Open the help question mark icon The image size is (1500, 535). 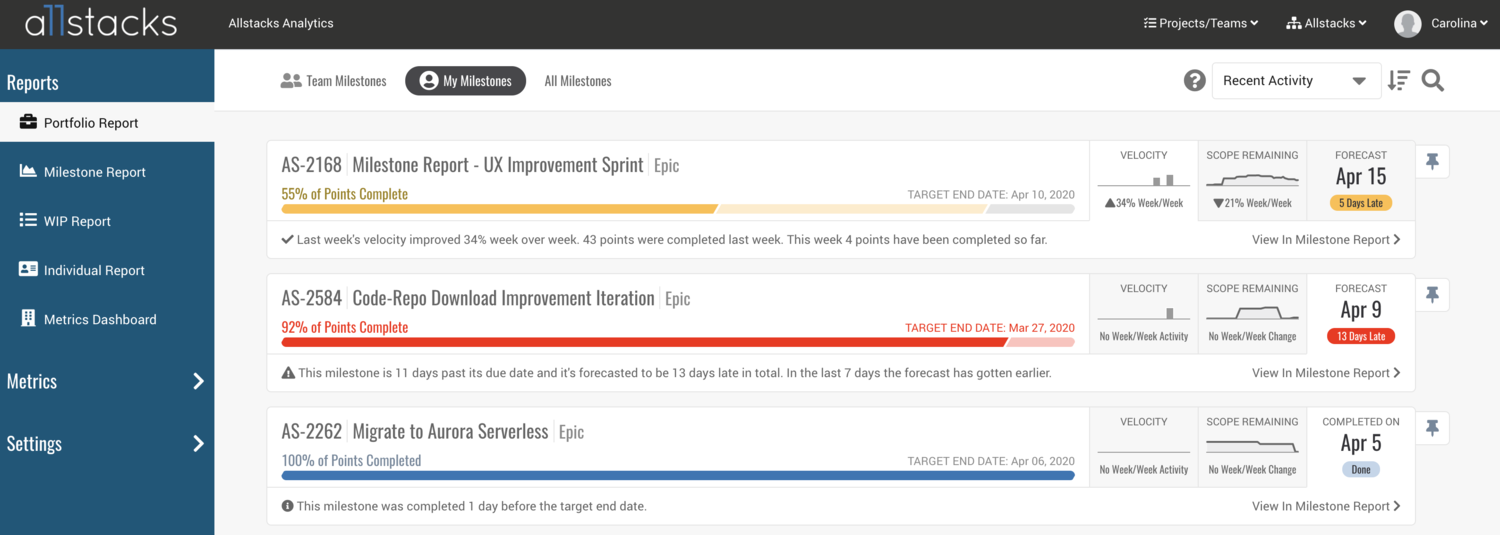pos(1195,81)
